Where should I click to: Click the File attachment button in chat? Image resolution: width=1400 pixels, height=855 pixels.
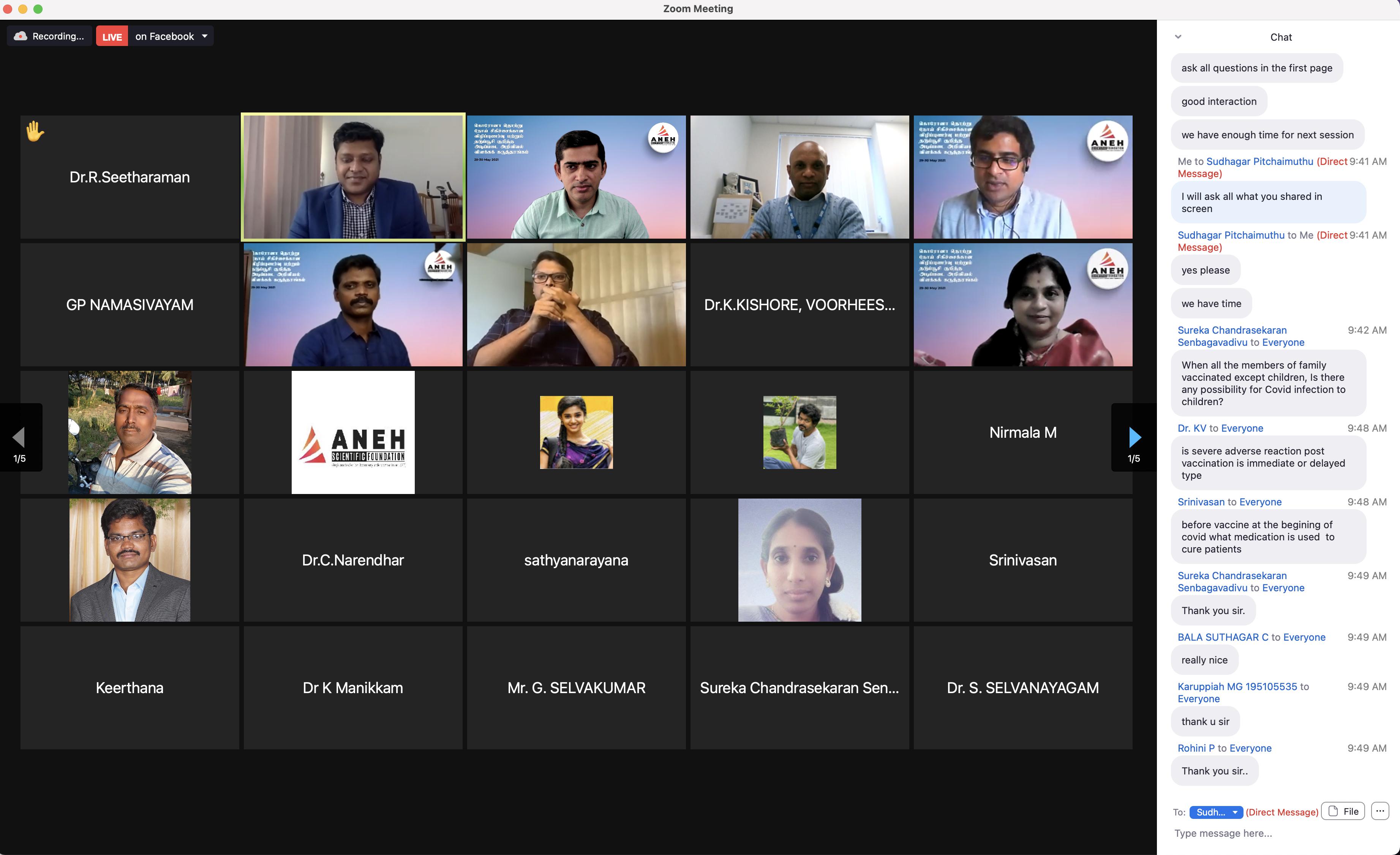pos(1343,811)
